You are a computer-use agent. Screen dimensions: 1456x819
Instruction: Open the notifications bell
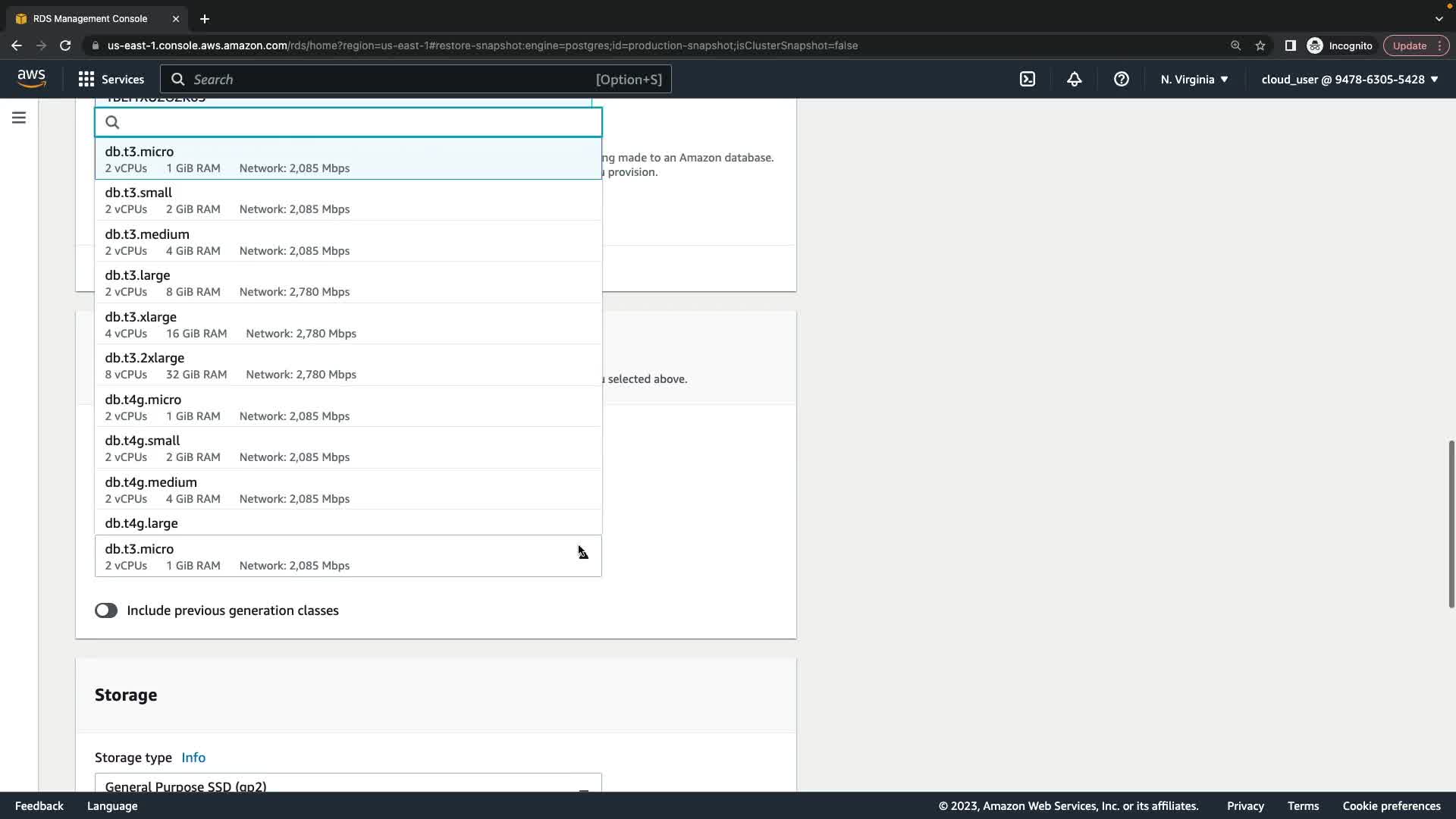pyautogui.click(x=1075, y=79)
